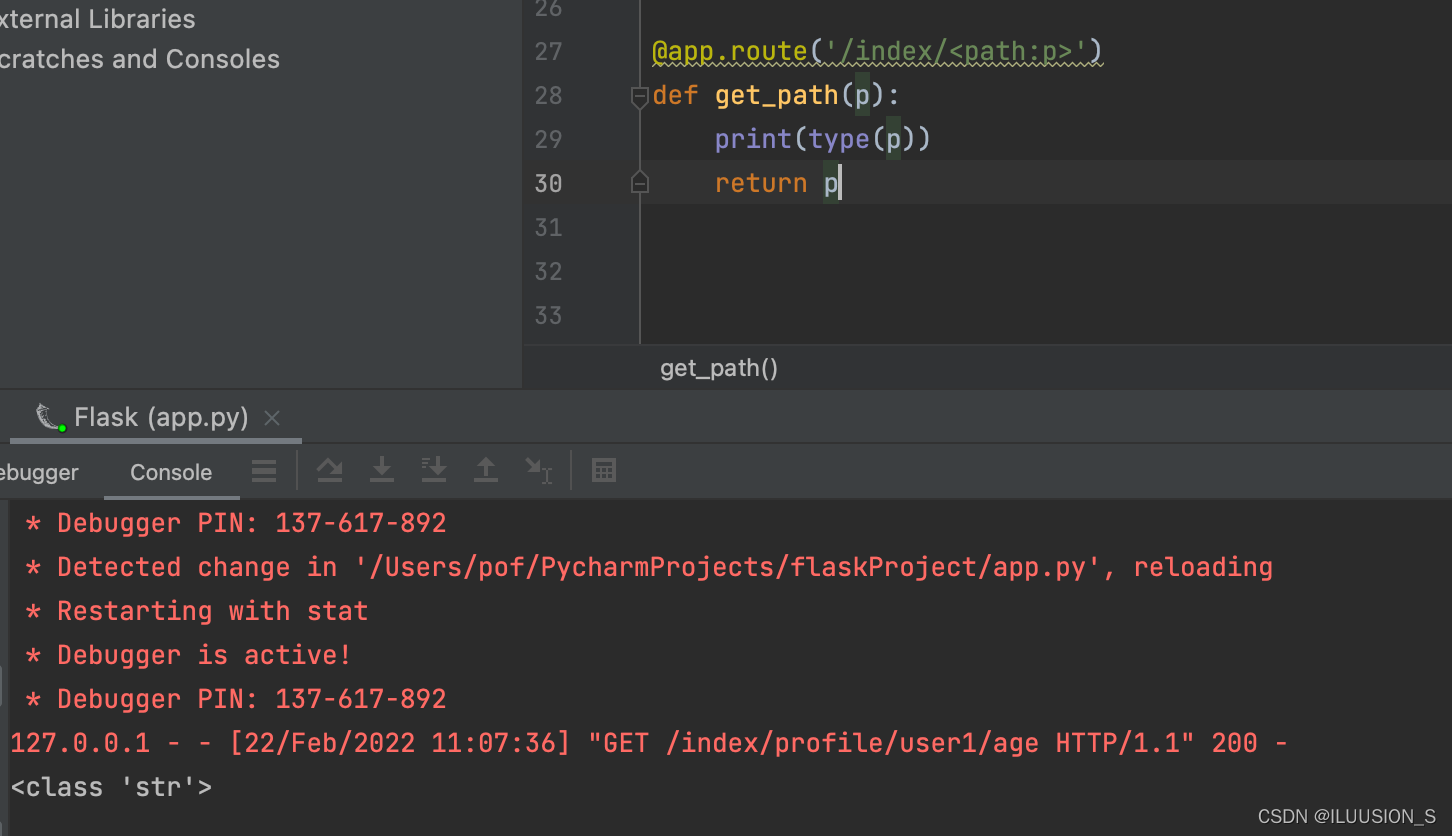Close the Flask (app.py) session tab
1452x836 pixels.
point(272,418)
